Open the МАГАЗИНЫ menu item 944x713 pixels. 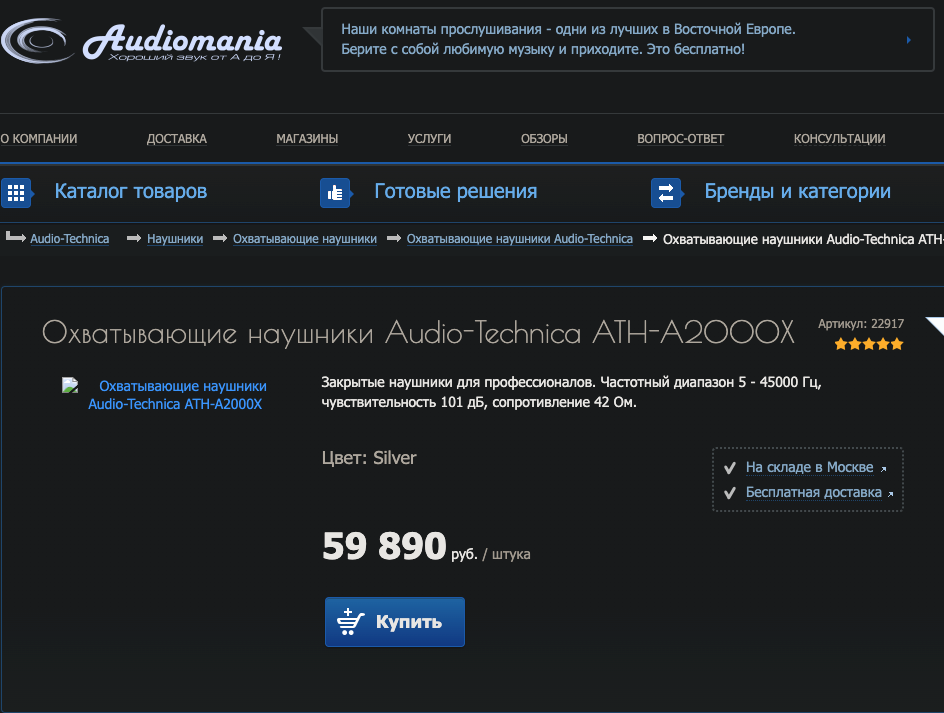(307, 139)
